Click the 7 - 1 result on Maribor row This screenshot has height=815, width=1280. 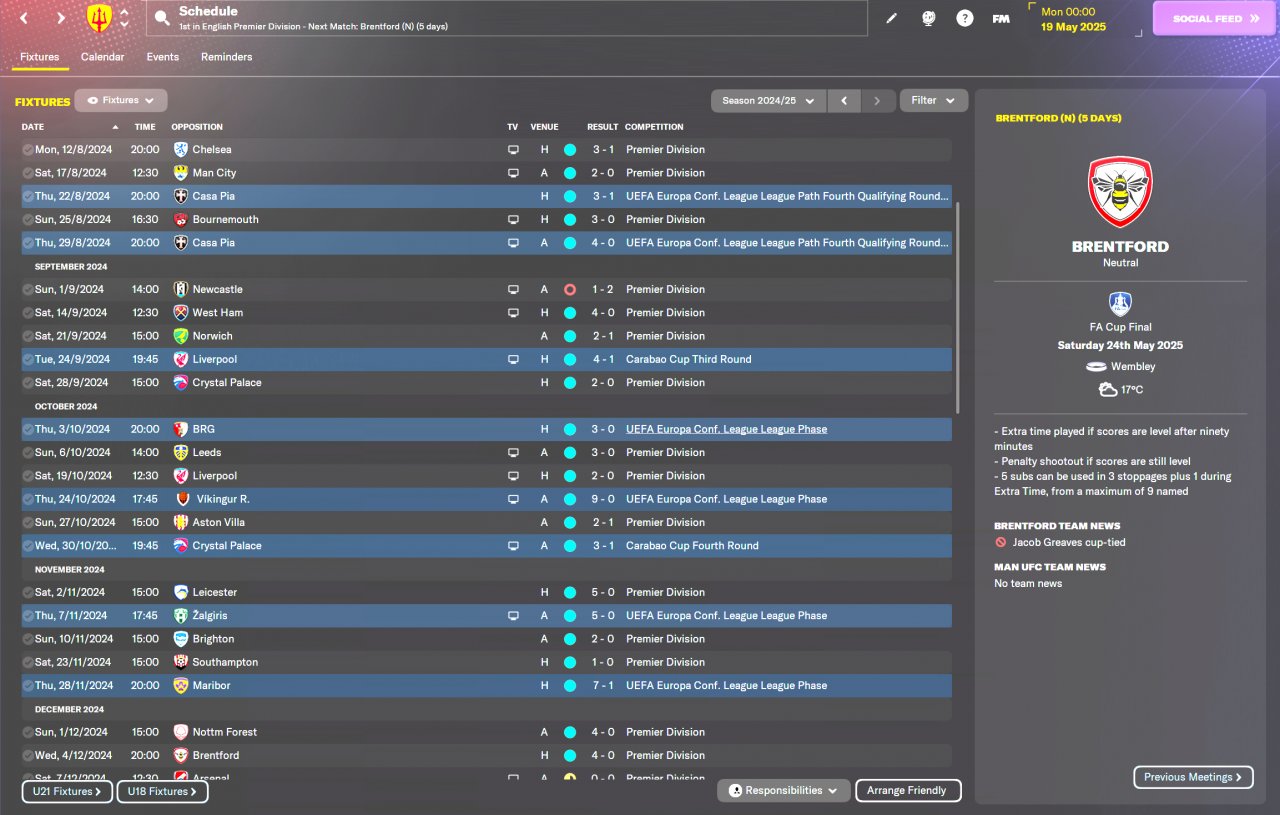[603, 685]
